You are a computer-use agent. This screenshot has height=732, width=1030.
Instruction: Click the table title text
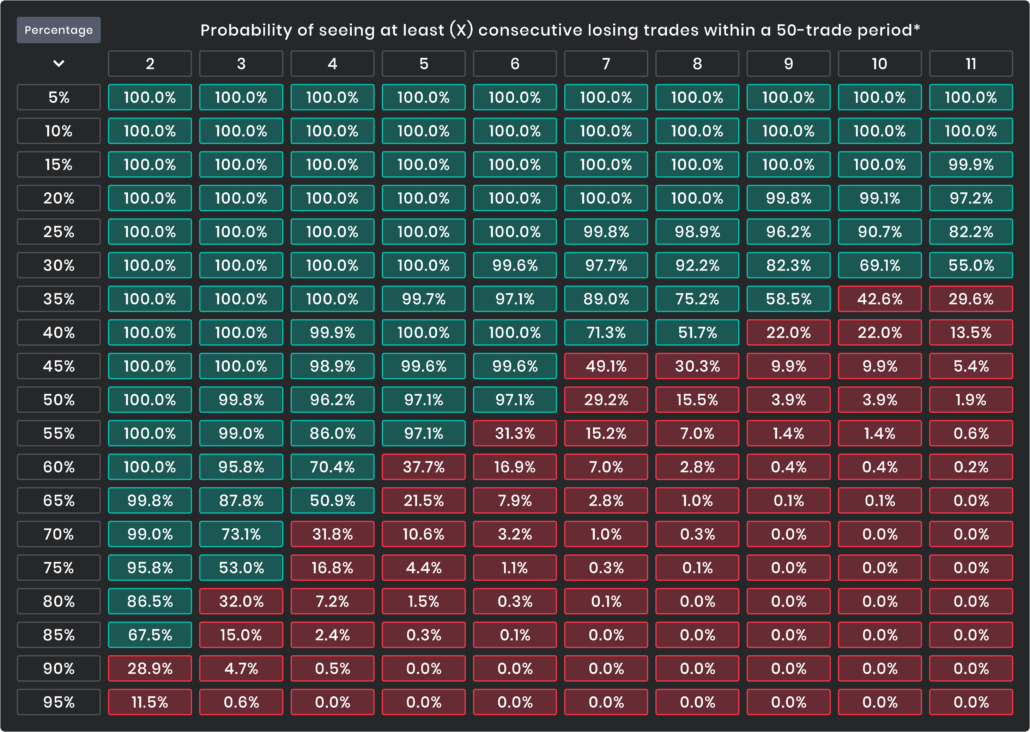click(560, 30)
